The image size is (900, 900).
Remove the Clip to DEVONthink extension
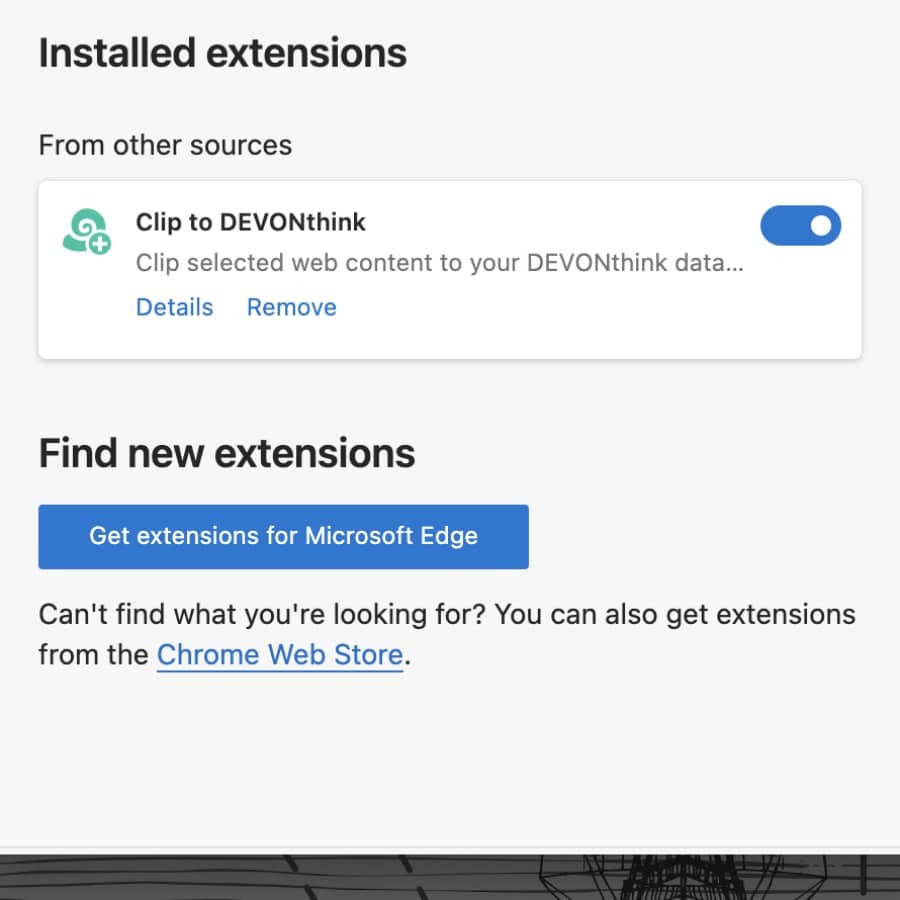pyautogui.click(x=291, y=307)
